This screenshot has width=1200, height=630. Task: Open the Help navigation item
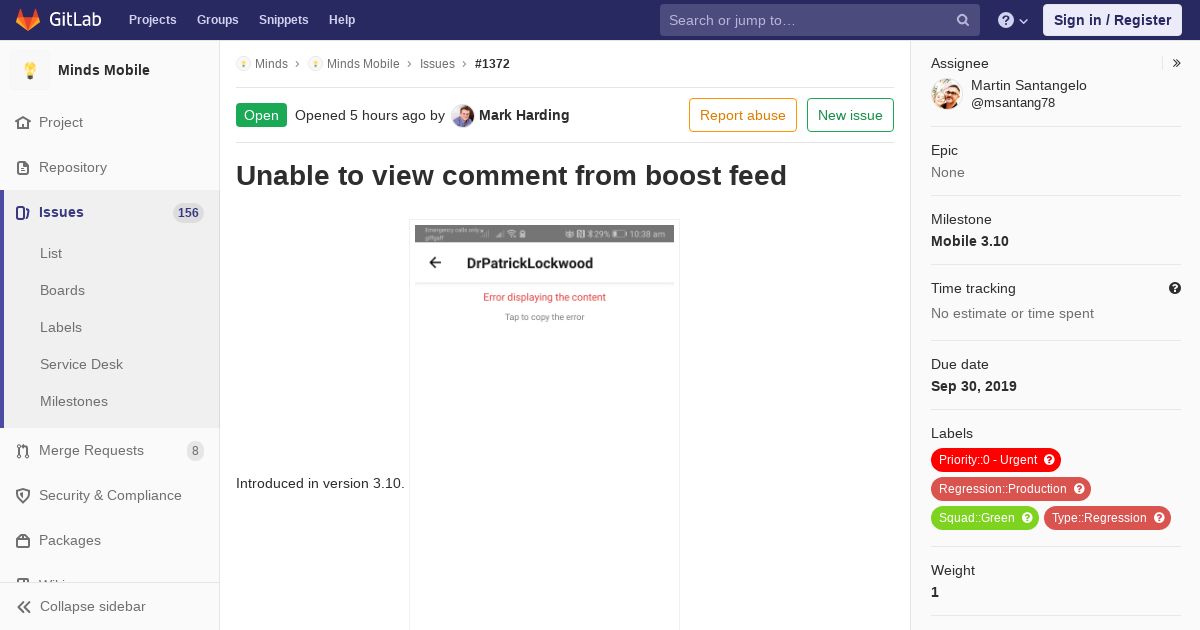342,20
